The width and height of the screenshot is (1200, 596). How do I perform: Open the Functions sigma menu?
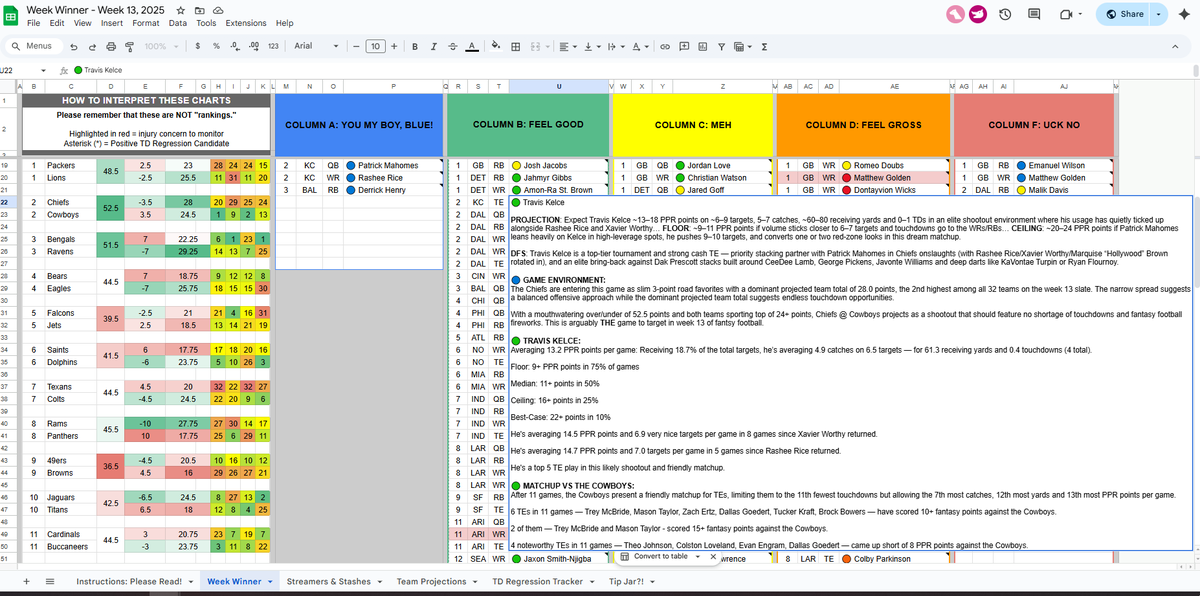[764, 46]
